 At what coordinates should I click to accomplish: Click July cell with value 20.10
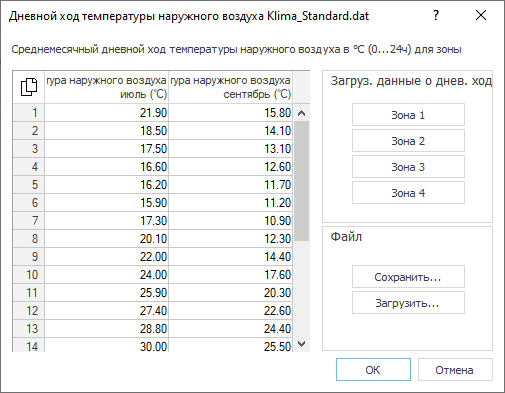click(x=107, y=239)
